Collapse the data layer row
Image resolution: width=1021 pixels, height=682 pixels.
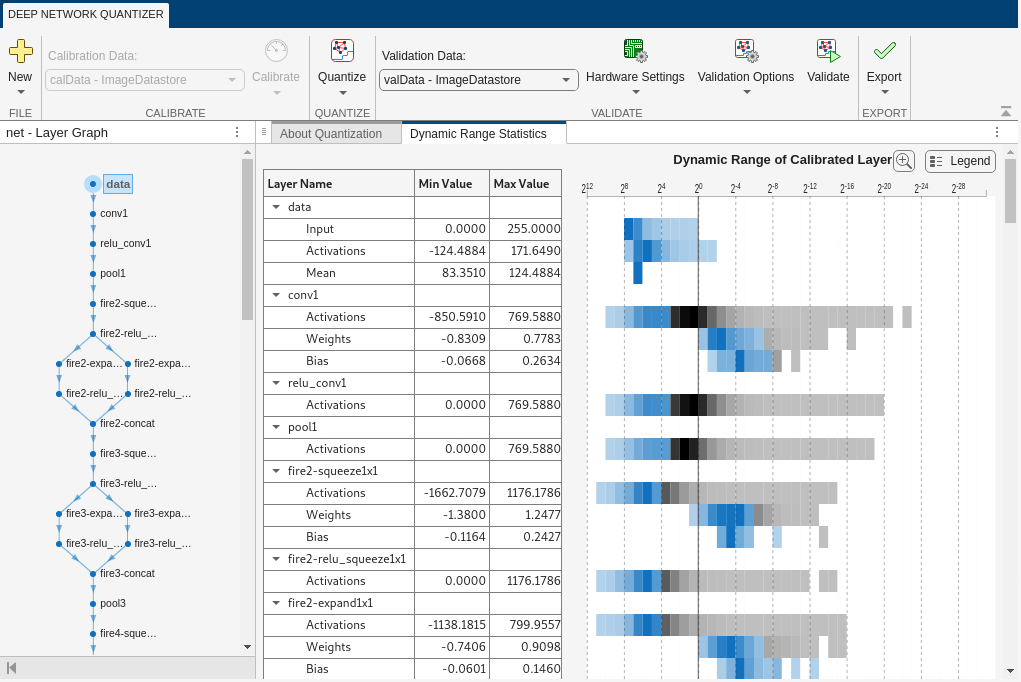pyautogui.click(x=277, y=207)
